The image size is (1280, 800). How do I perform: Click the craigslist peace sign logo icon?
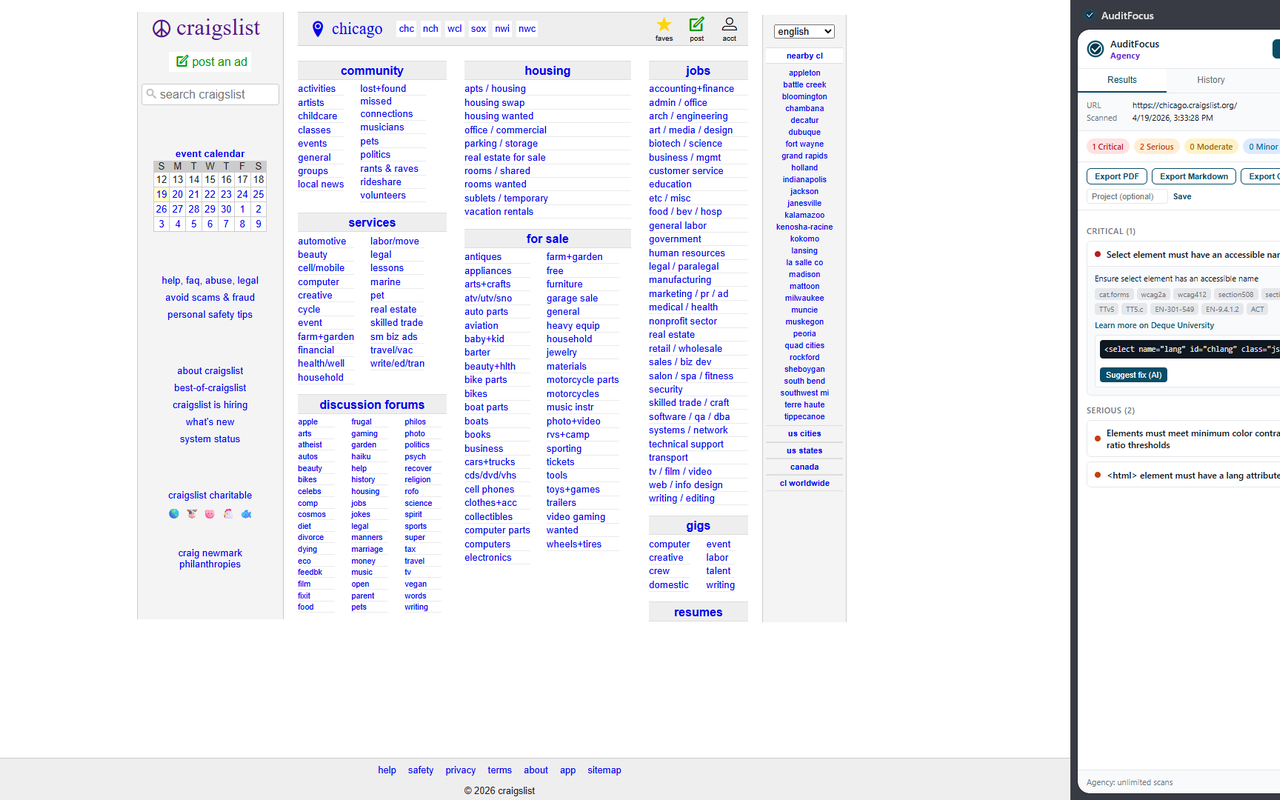tap(162, 28)
